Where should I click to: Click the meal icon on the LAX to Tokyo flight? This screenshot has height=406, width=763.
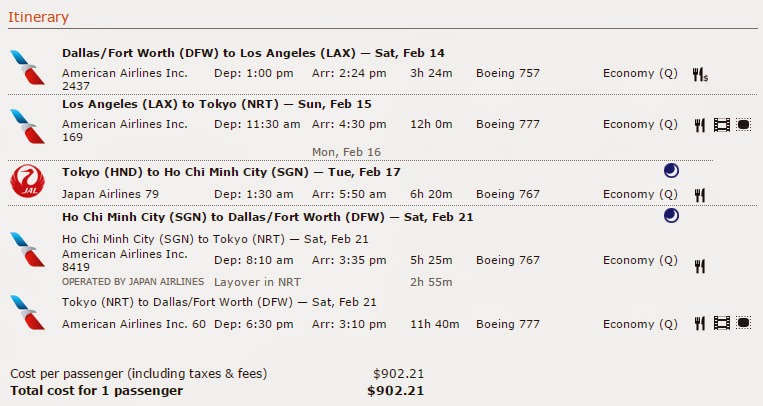(x=700, y=125)
